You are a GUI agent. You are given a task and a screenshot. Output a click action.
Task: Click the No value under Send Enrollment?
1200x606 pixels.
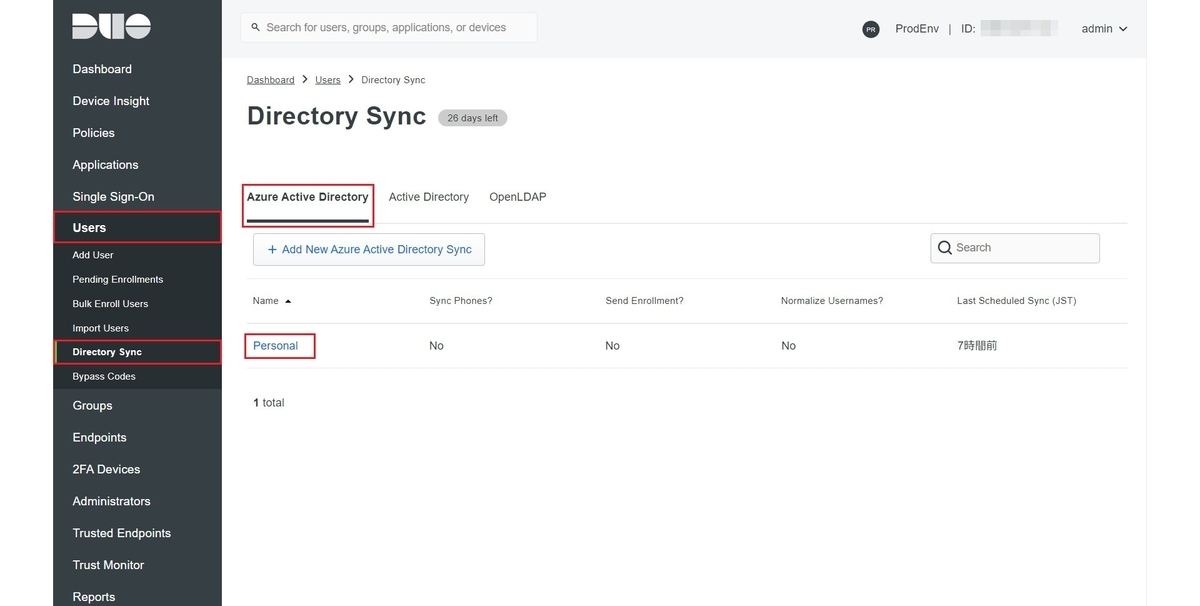pyautogui.click(x=612, y=346)
